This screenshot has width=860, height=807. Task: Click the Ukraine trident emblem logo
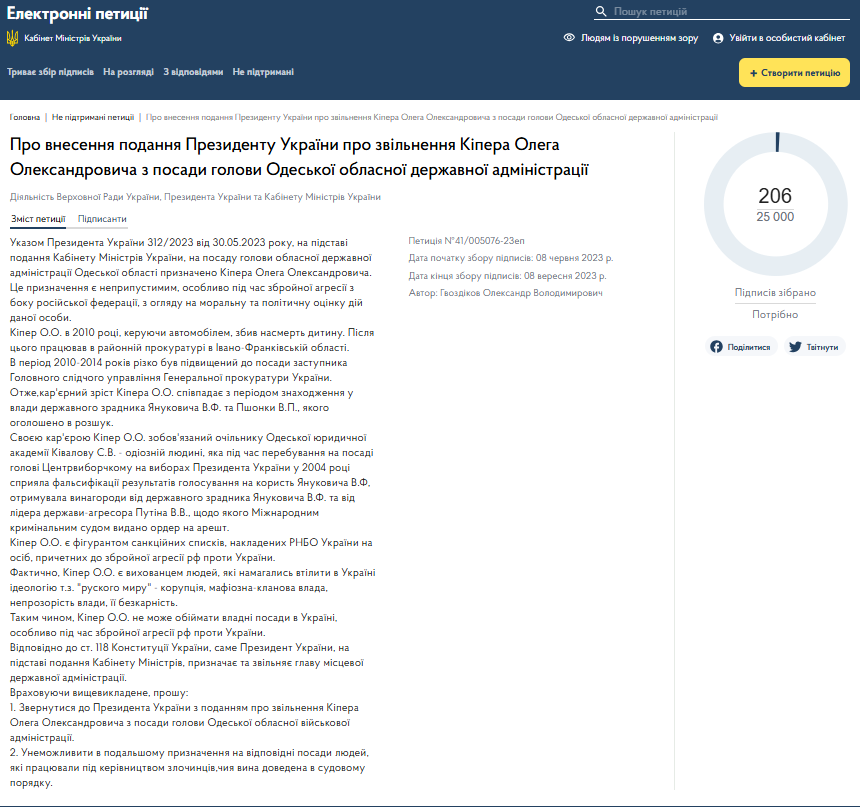12,38
